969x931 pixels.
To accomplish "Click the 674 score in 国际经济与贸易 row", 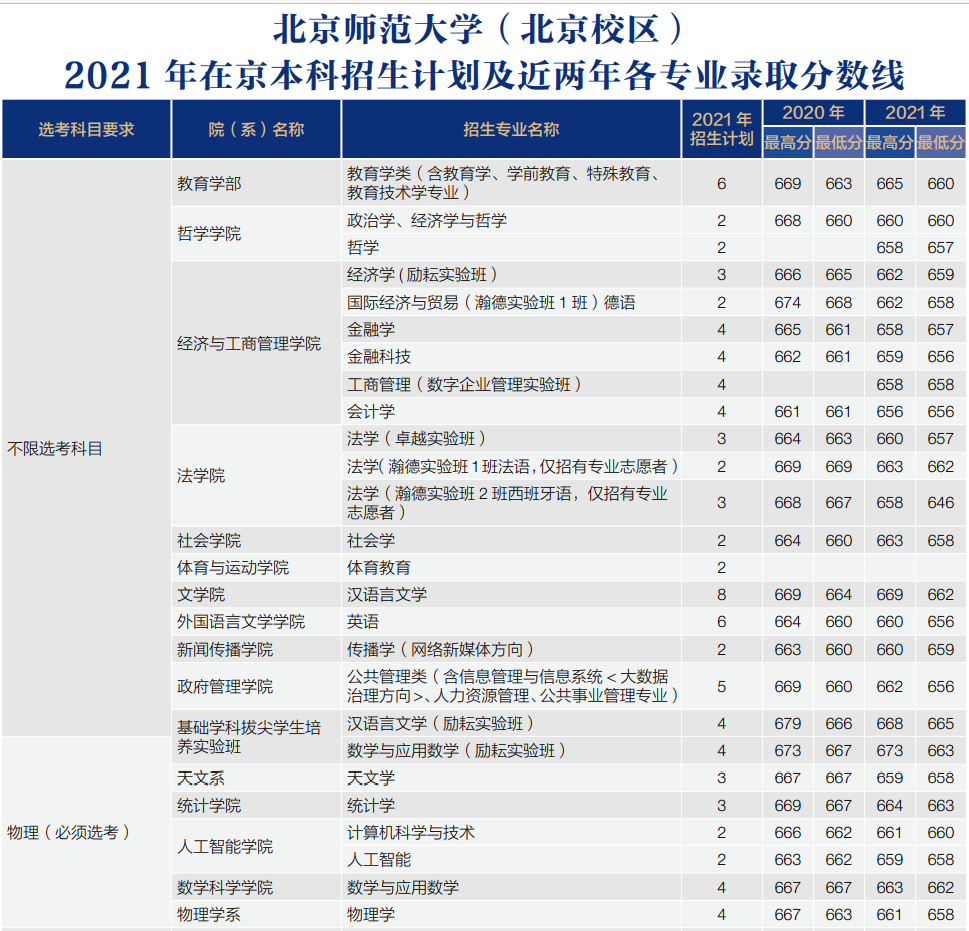I will (x=788, y=302).
